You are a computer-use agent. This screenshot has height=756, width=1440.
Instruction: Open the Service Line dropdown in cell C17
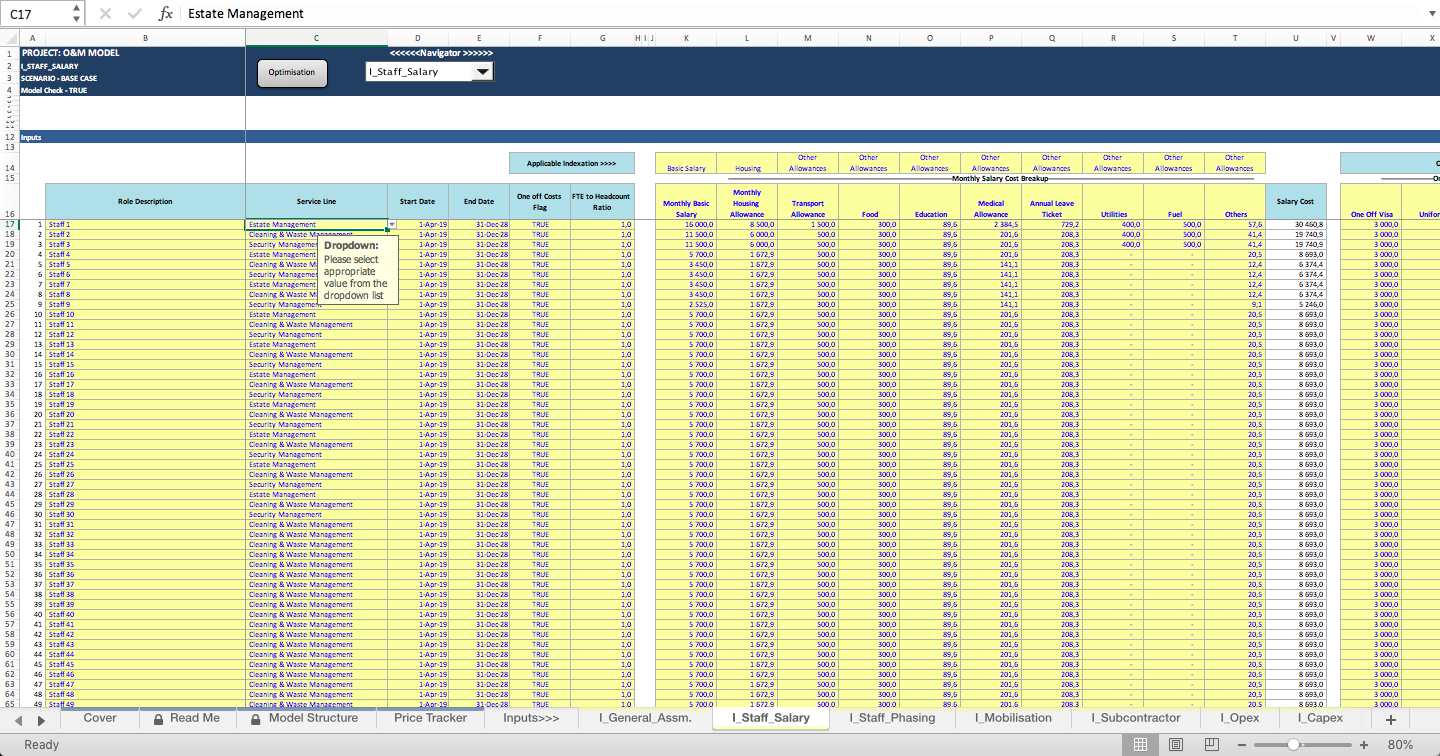pos(392,225)
